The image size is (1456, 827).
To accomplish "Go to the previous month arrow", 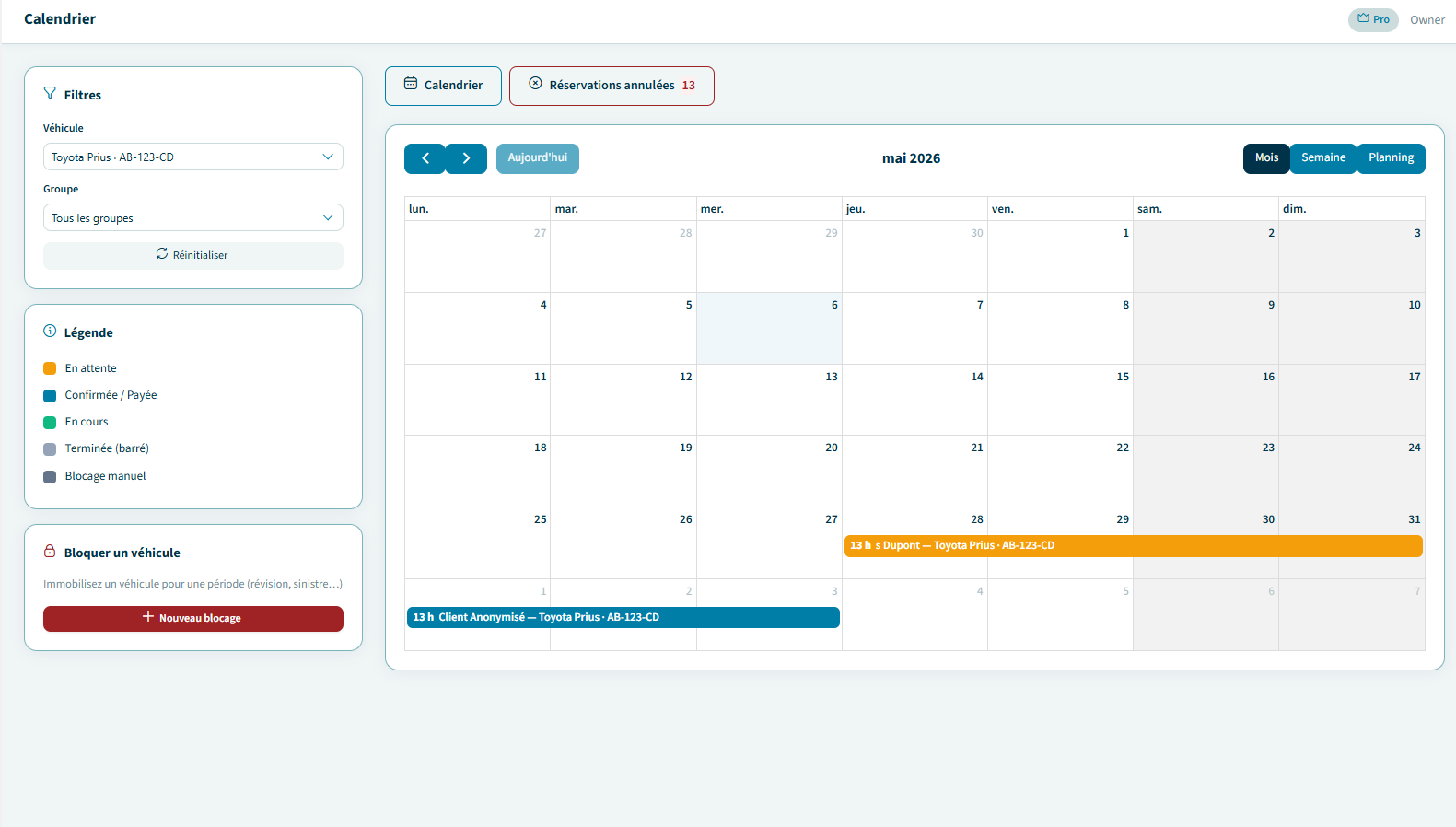I will click(x=425, y=158).
